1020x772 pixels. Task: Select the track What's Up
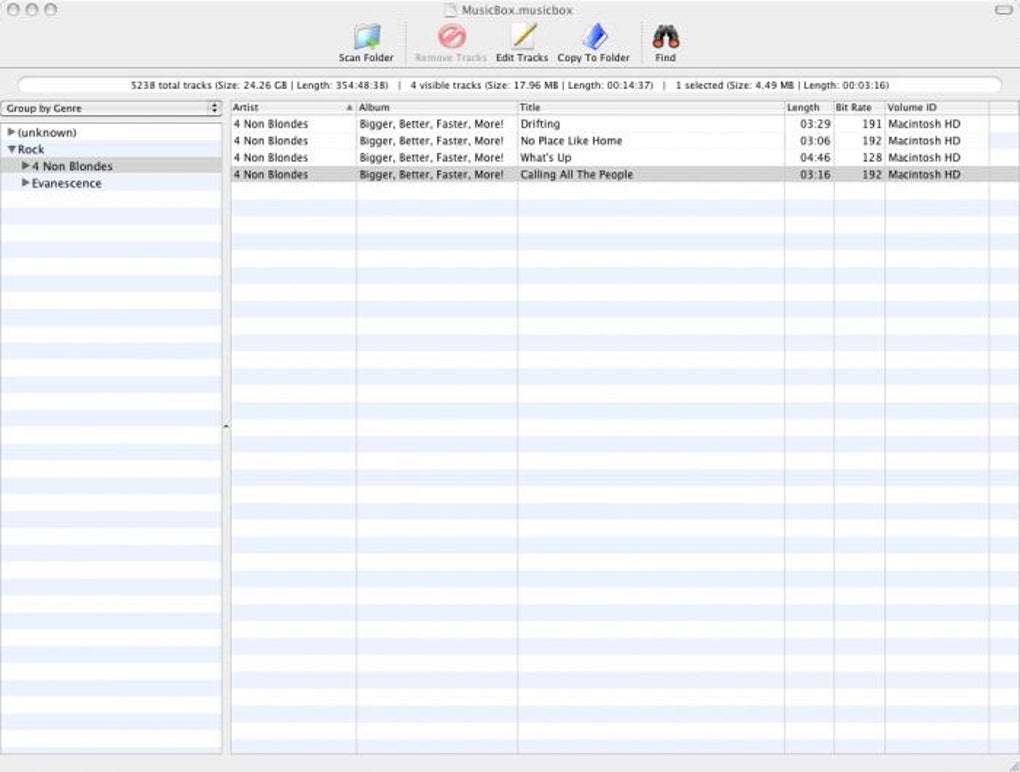coord(600,157)
